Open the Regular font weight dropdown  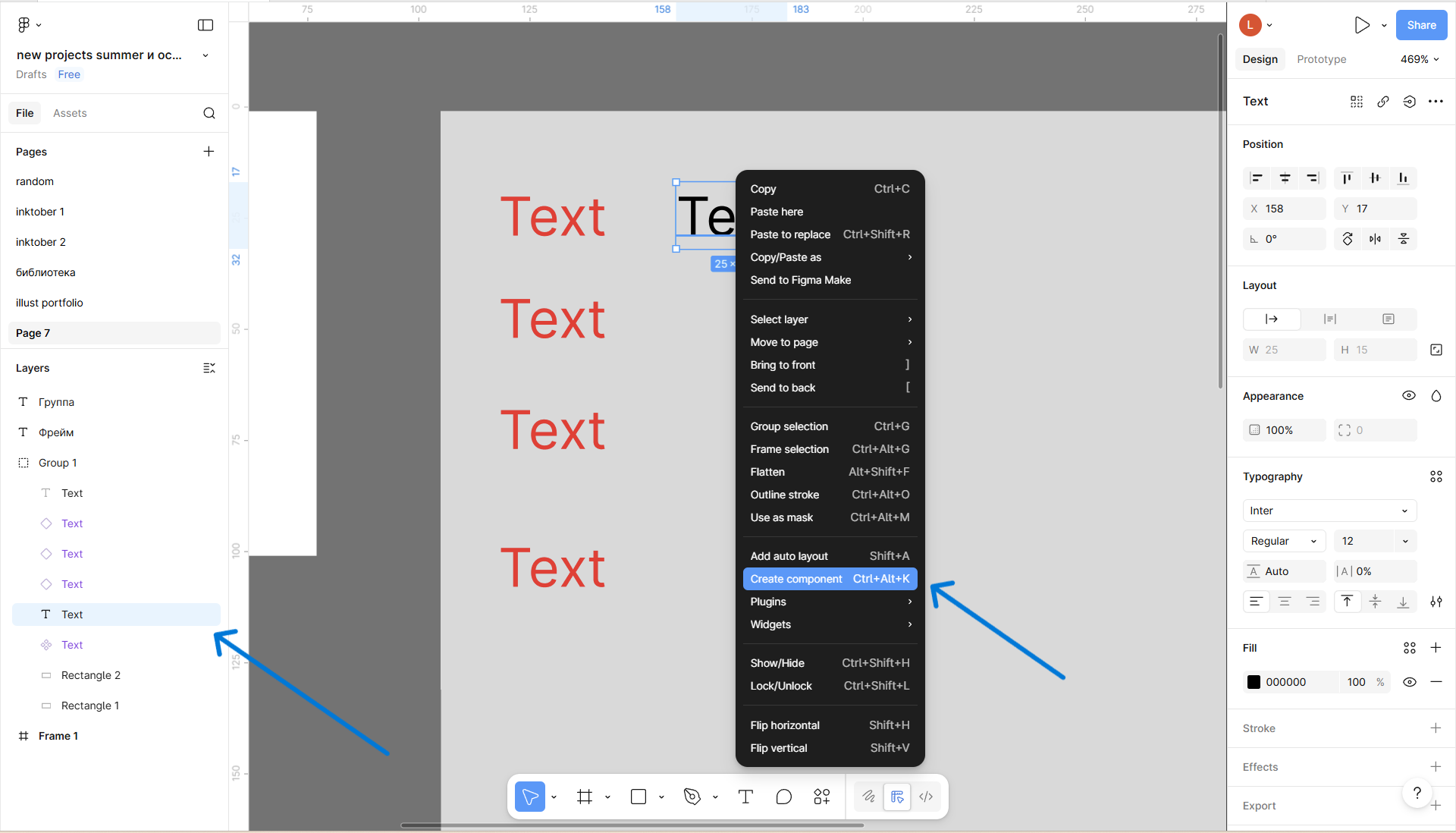pos(1283,541)
